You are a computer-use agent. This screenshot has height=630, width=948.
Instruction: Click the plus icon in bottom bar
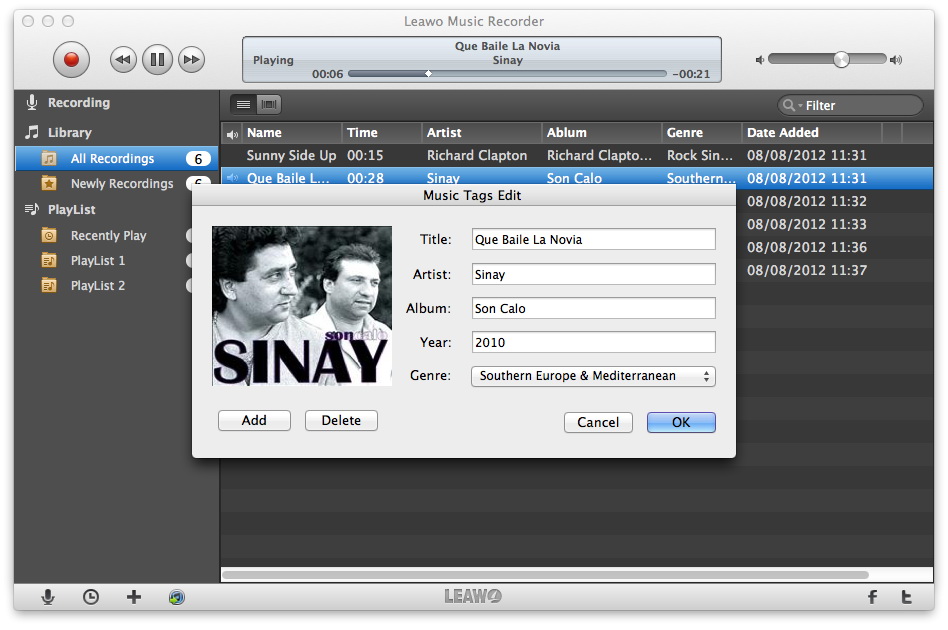click(x=134, y=597)
